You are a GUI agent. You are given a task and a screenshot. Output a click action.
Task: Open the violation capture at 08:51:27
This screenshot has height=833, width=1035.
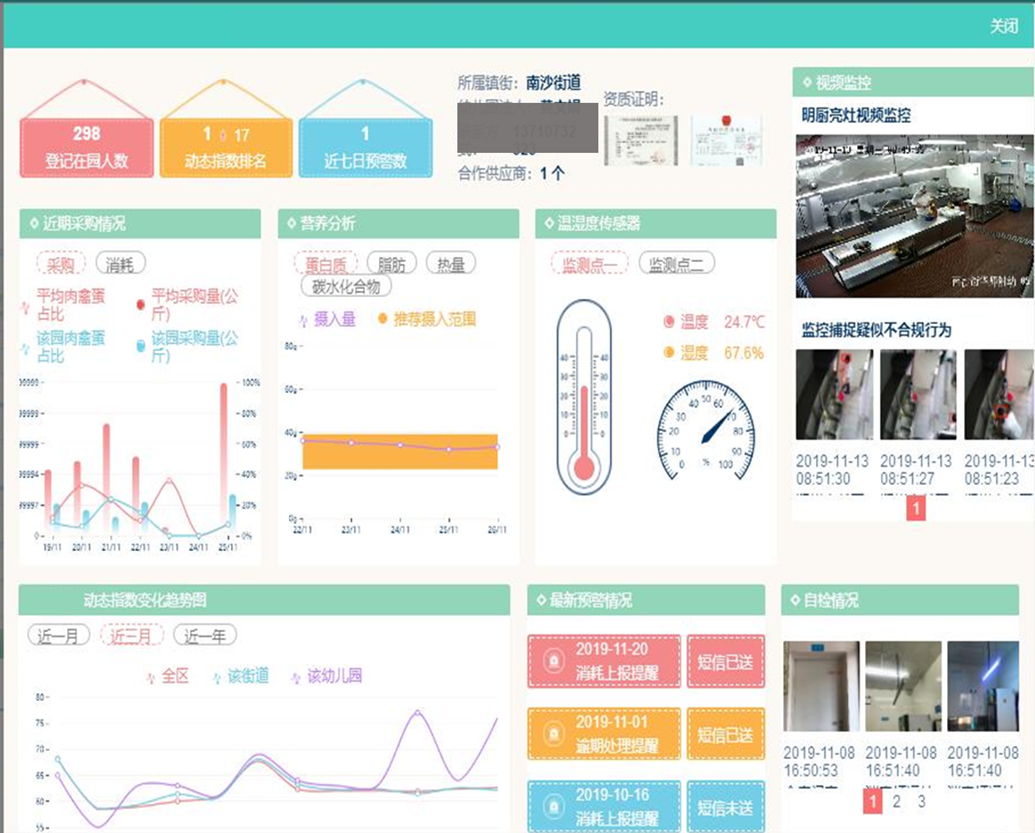(918, 395)
